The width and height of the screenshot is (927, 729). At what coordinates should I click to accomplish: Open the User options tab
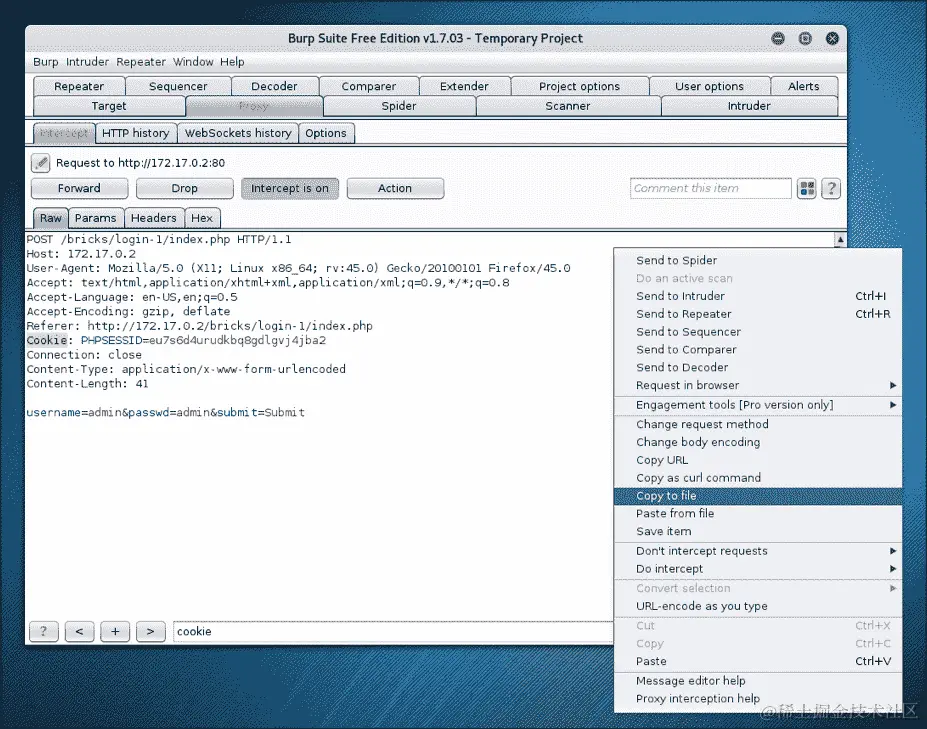(709, 86)
